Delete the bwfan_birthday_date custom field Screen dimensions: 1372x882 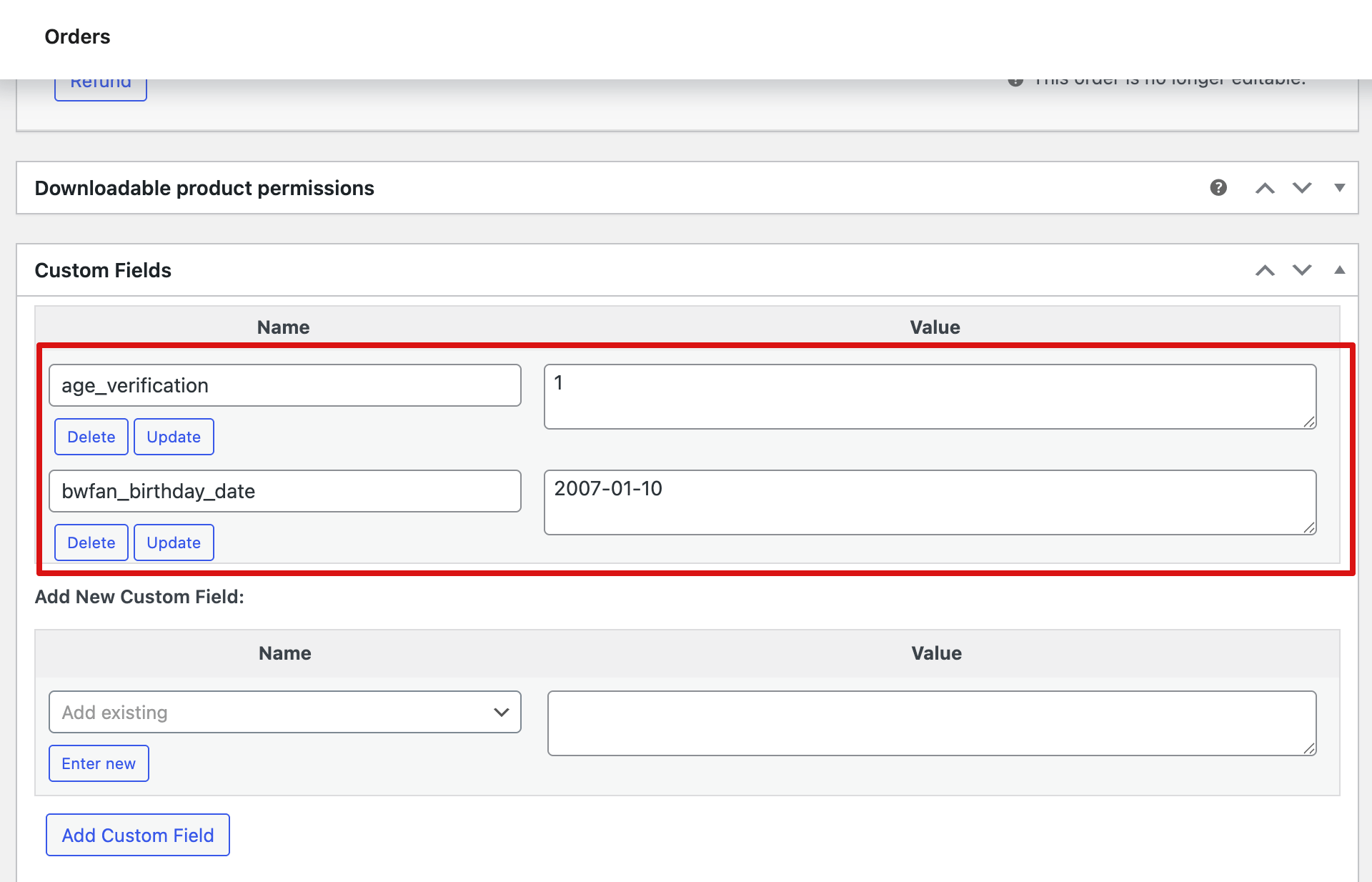(91, 542)
